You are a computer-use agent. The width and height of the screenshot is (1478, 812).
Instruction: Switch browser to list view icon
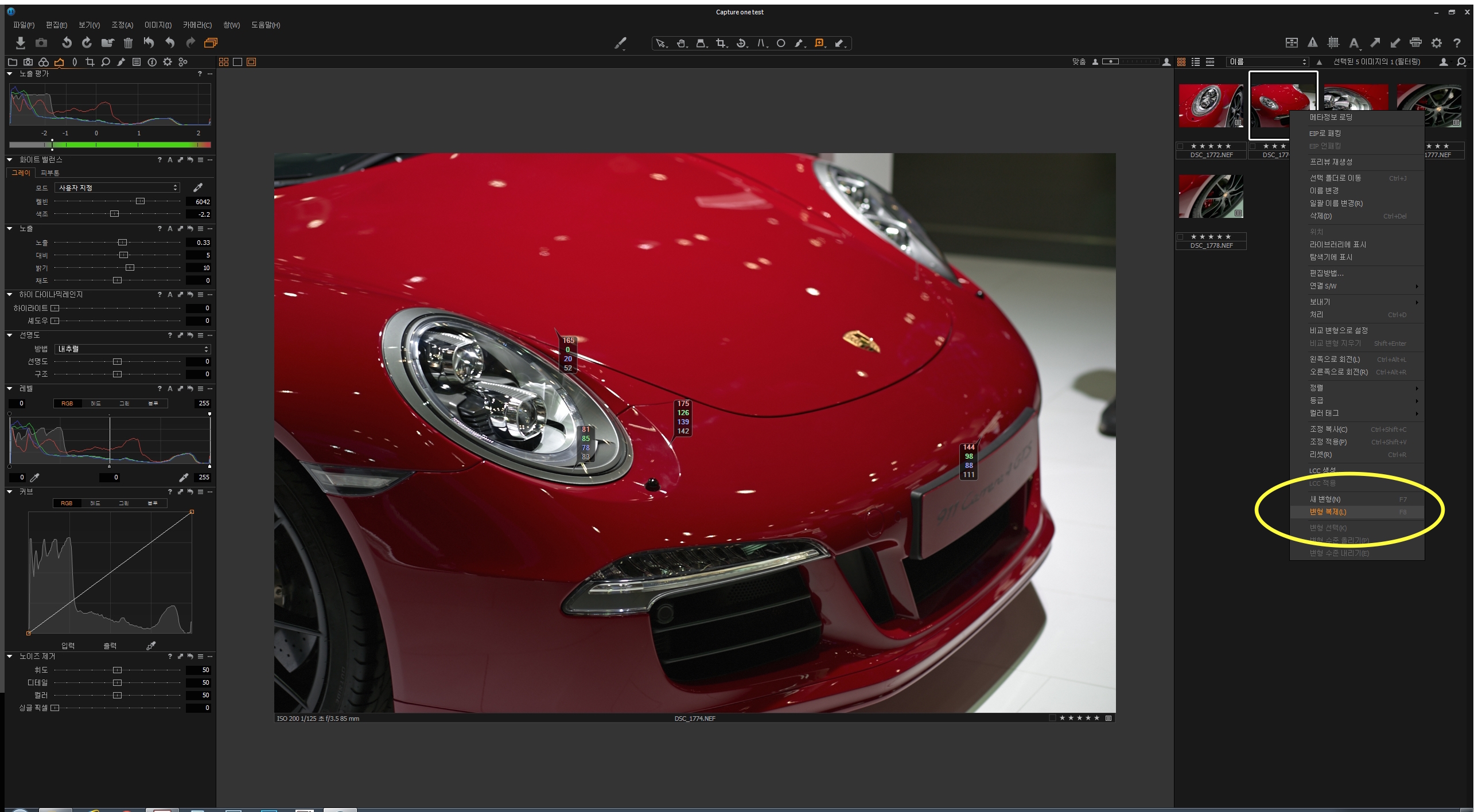1196,62
